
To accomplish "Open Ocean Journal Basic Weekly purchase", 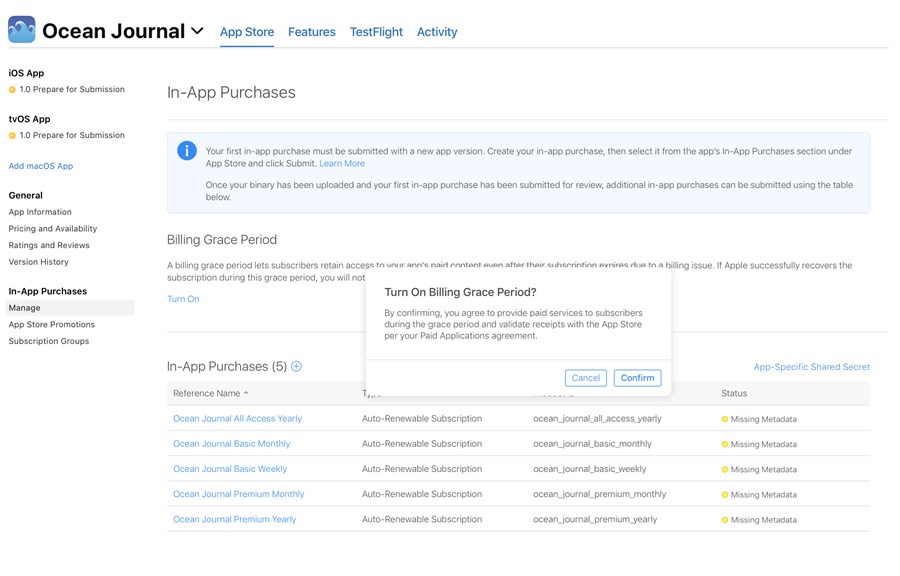I will 230,469.
